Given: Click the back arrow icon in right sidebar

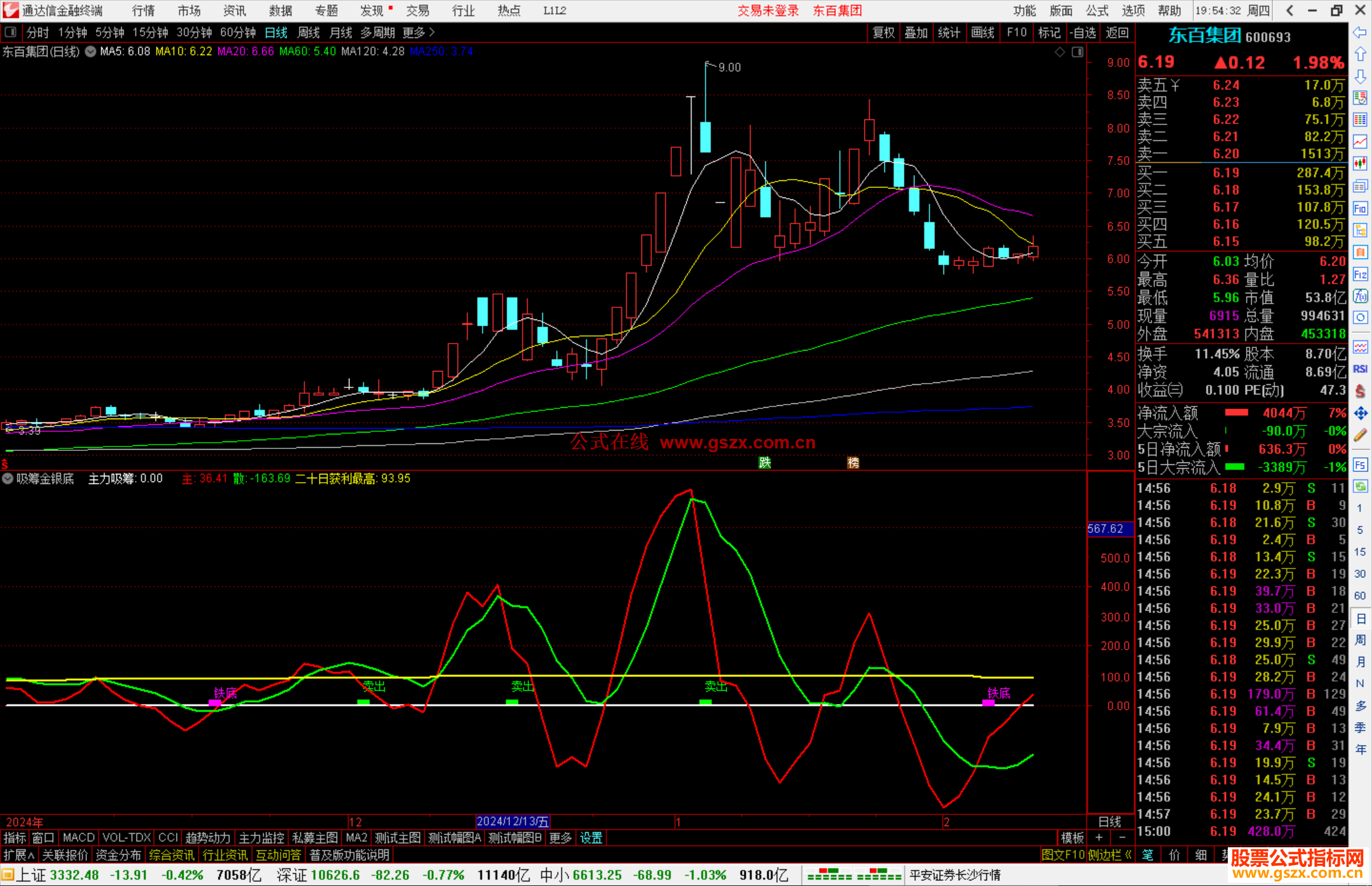Looking at the screenshot, I should (1360, 32).
